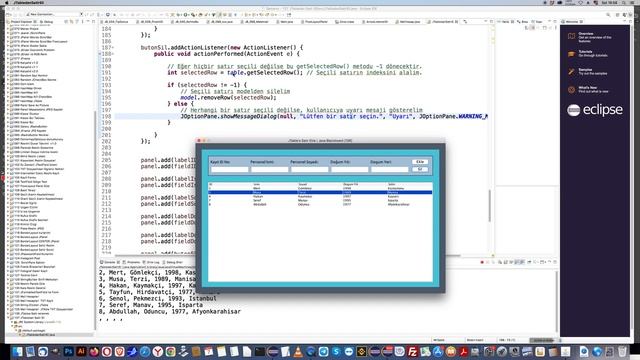Open Yandex browser from the Dock
The image size is (640, 360).
(158, 351)
